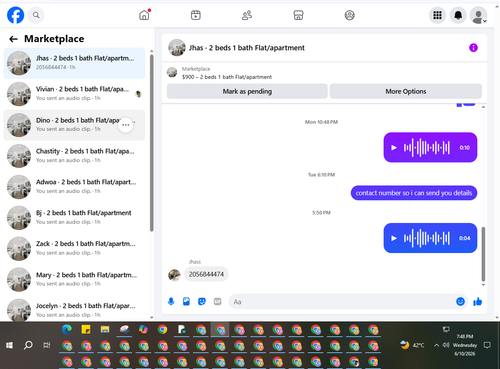Open the Bj conversation

[x=74, y=218]
